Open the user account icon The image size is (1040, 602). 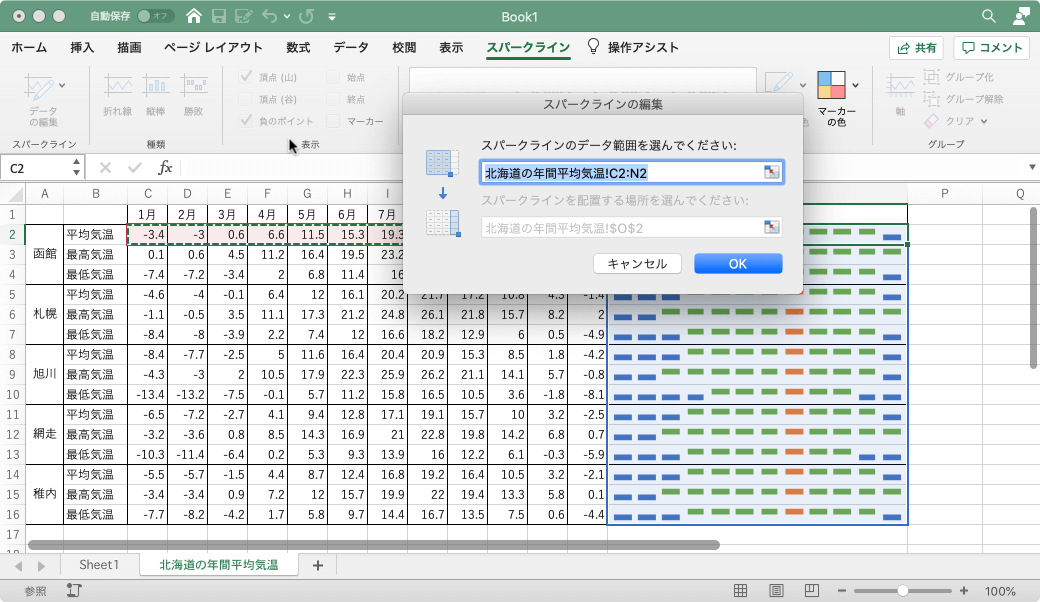tap(1021, 16)
